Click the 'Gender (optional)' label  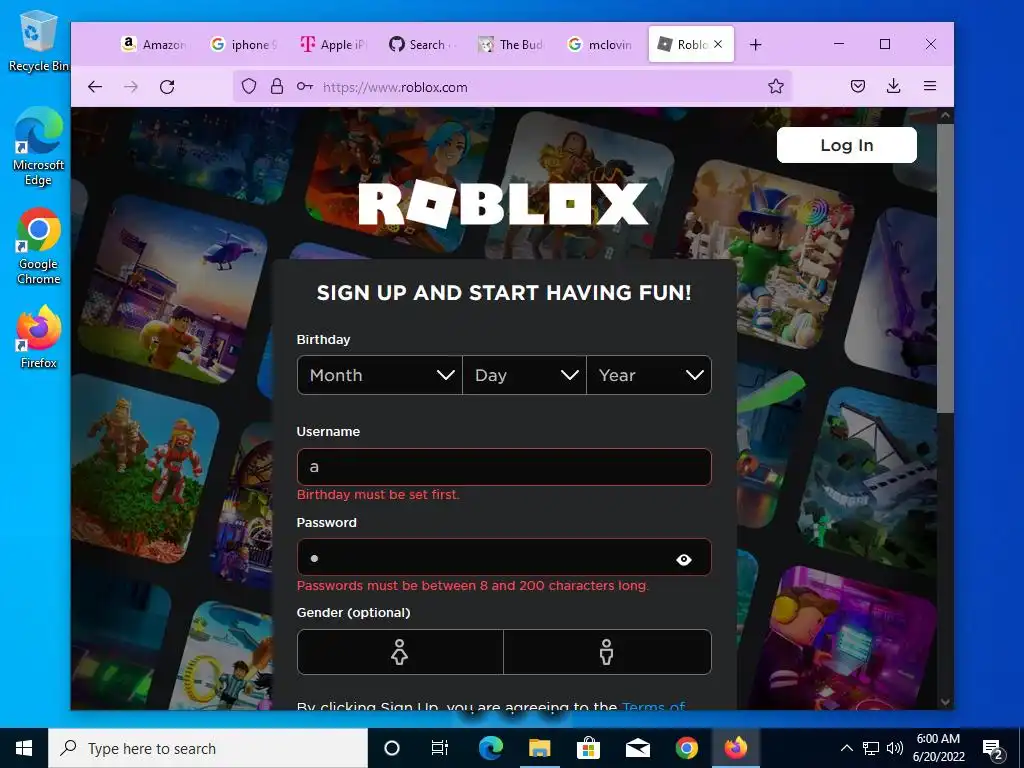(x=353, y=613)
